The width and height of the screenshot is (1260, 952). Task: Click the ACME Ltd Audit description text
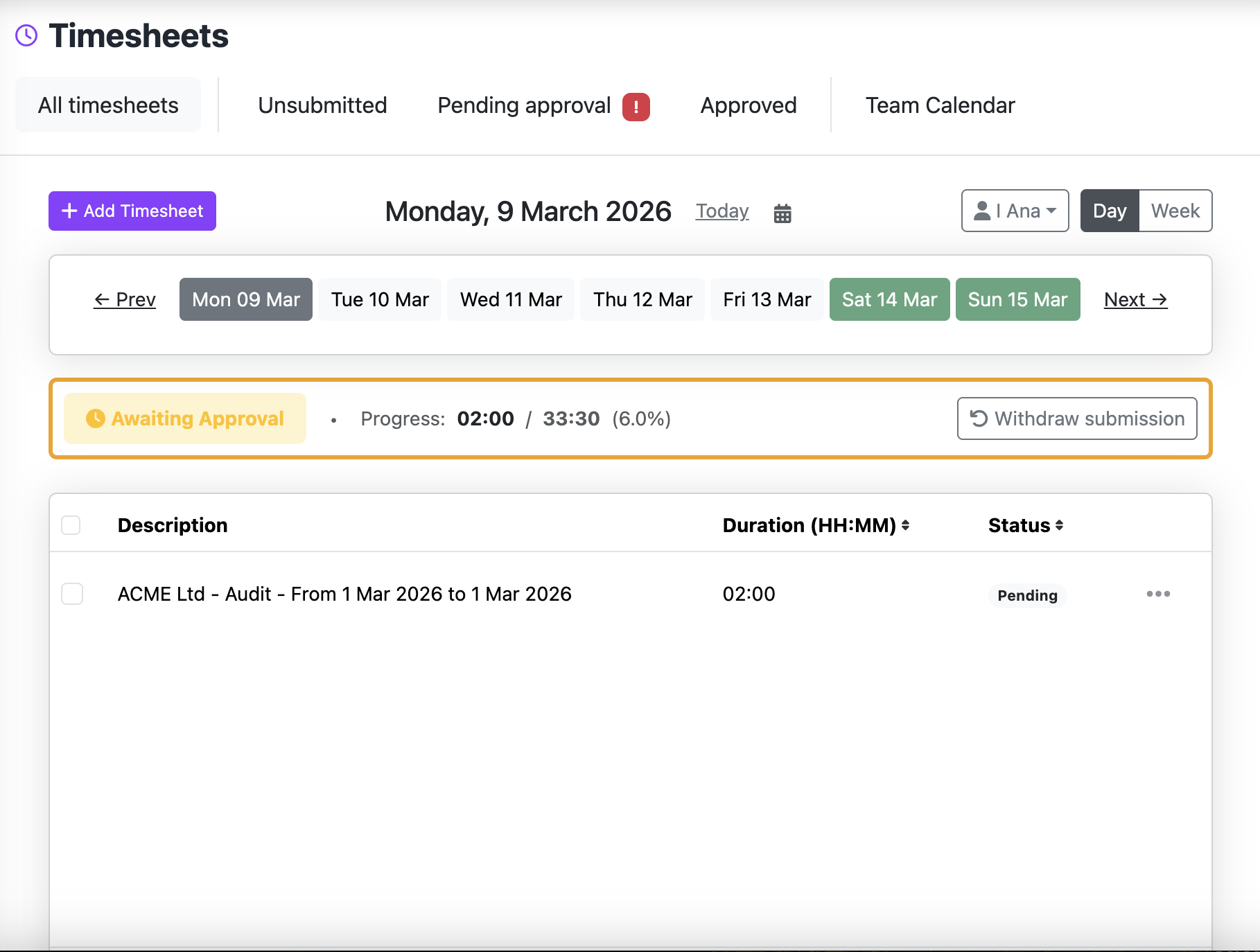click(x=344, y=594)
